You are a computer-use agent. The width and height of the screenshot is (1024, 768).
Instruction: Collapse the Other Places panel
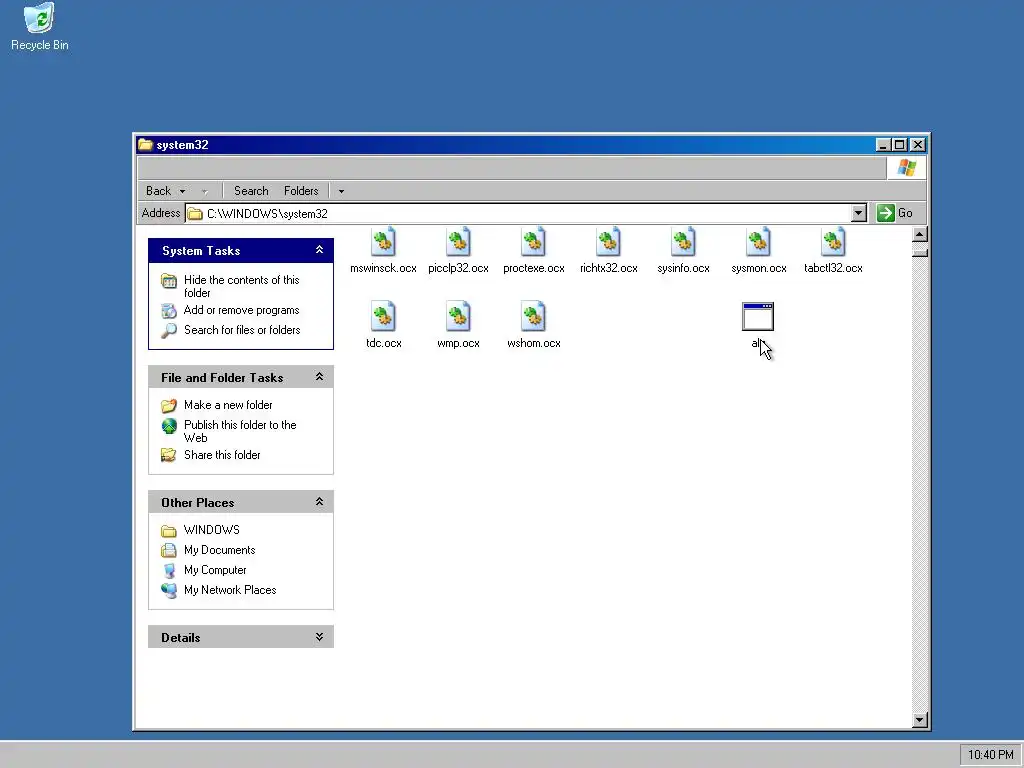319,502
